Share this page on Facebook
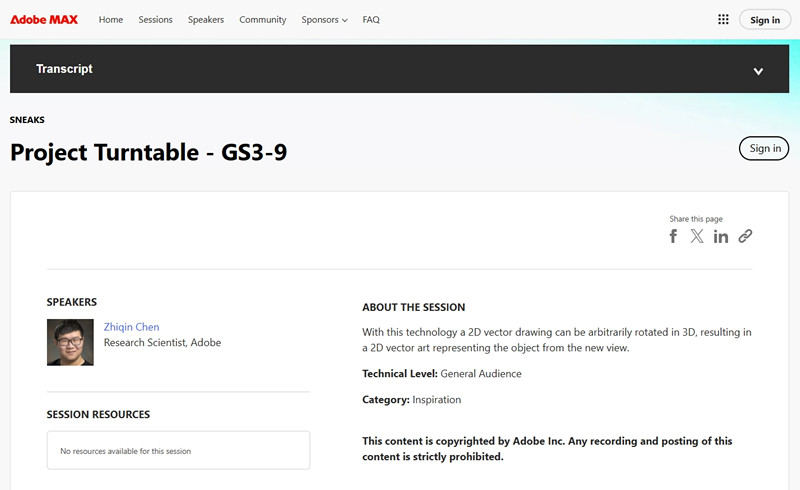 tap(673, 236)
